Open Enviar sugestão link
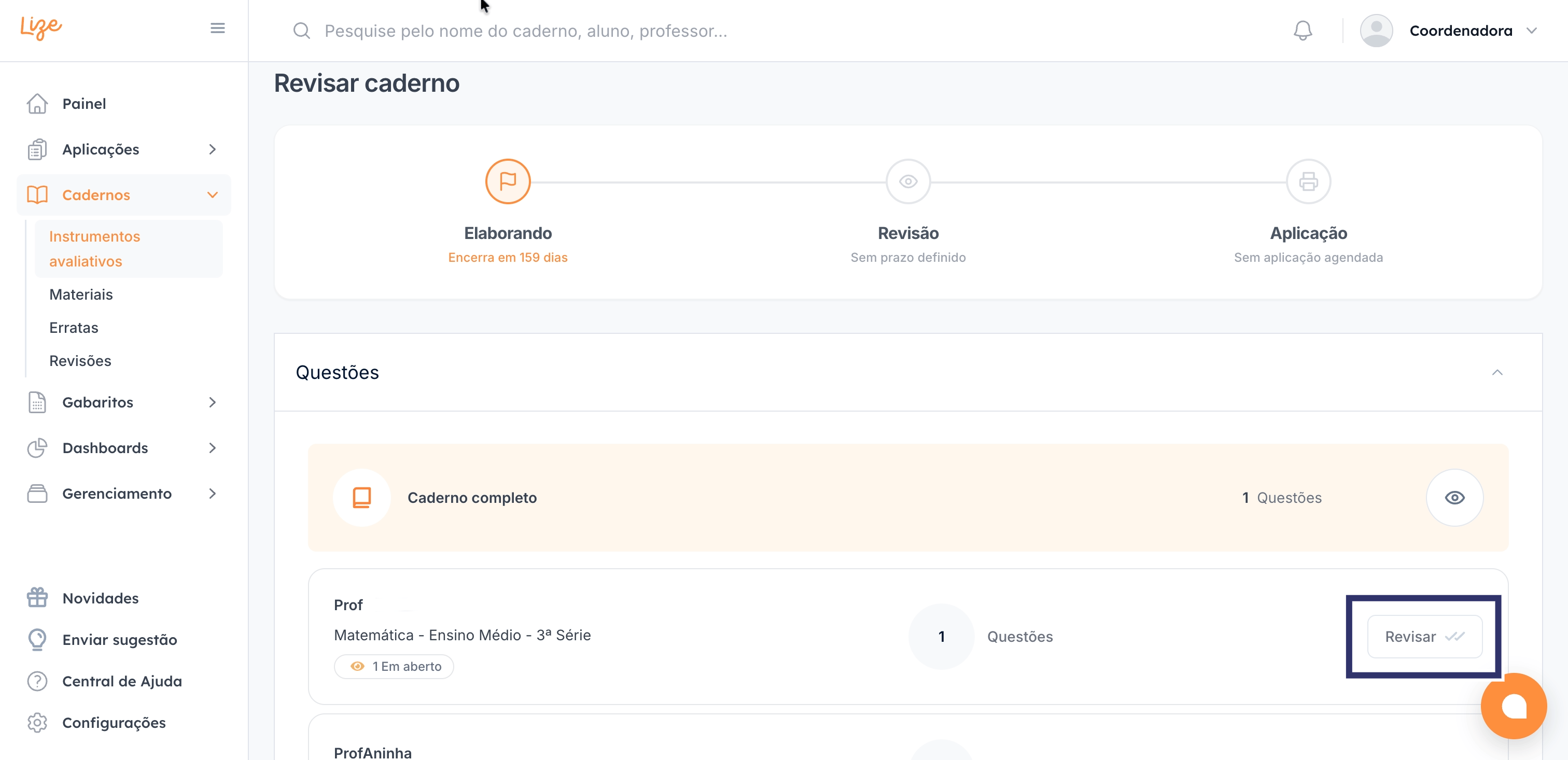The height and width of the screenshot is (760, 1568). pyautogui.click(x=120, y=640)
